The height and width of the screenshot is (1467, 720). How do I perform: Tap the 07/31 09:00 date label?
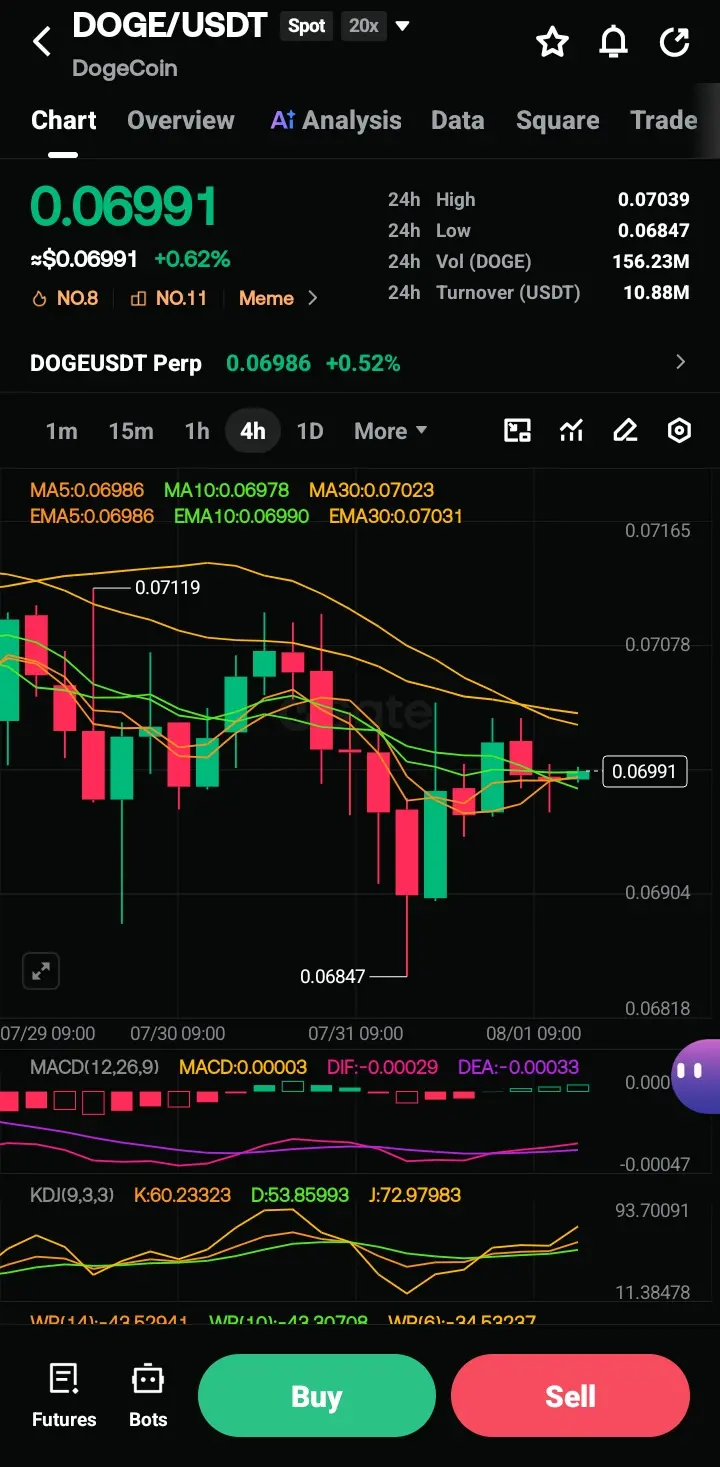pyautogui.click(x=355, y=1033)
